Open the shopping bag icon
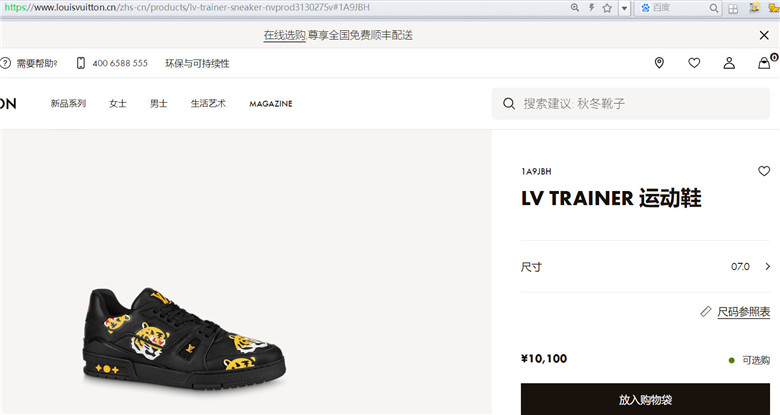Image resolution: width=780 pixels, height=415 pixels. click(764, 63)
